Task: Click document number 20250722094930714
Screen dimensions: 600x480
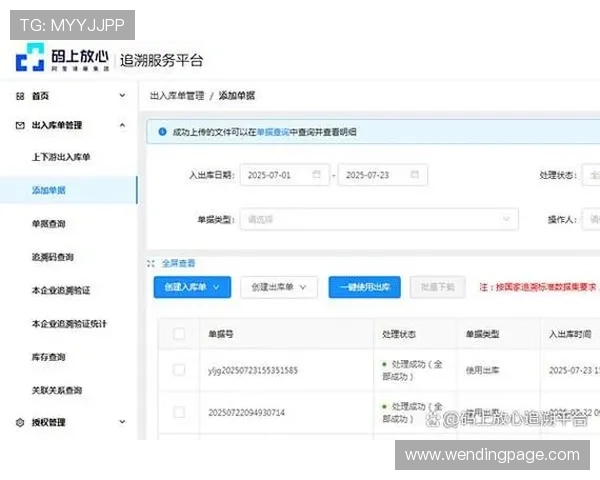Action: [246, 413]
